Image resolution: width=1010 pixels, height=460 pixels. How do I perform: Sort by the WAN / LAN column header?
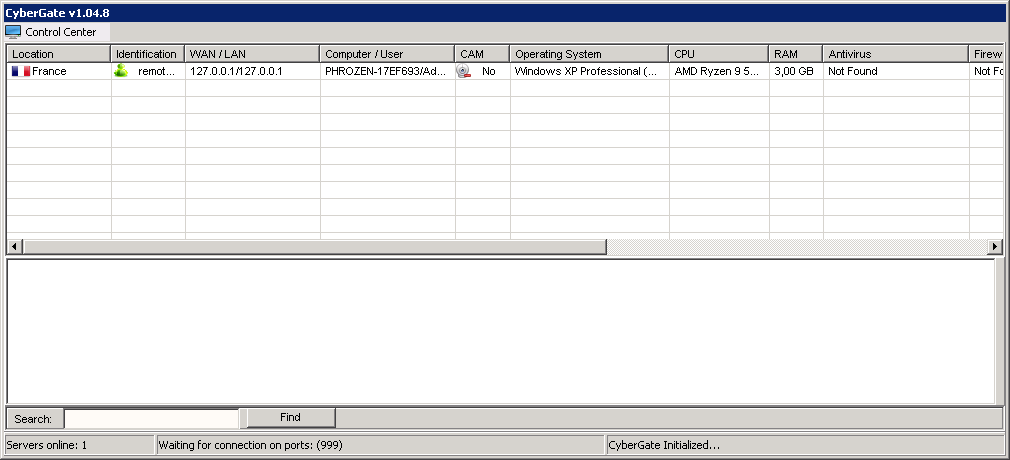(x=252, y=54)
